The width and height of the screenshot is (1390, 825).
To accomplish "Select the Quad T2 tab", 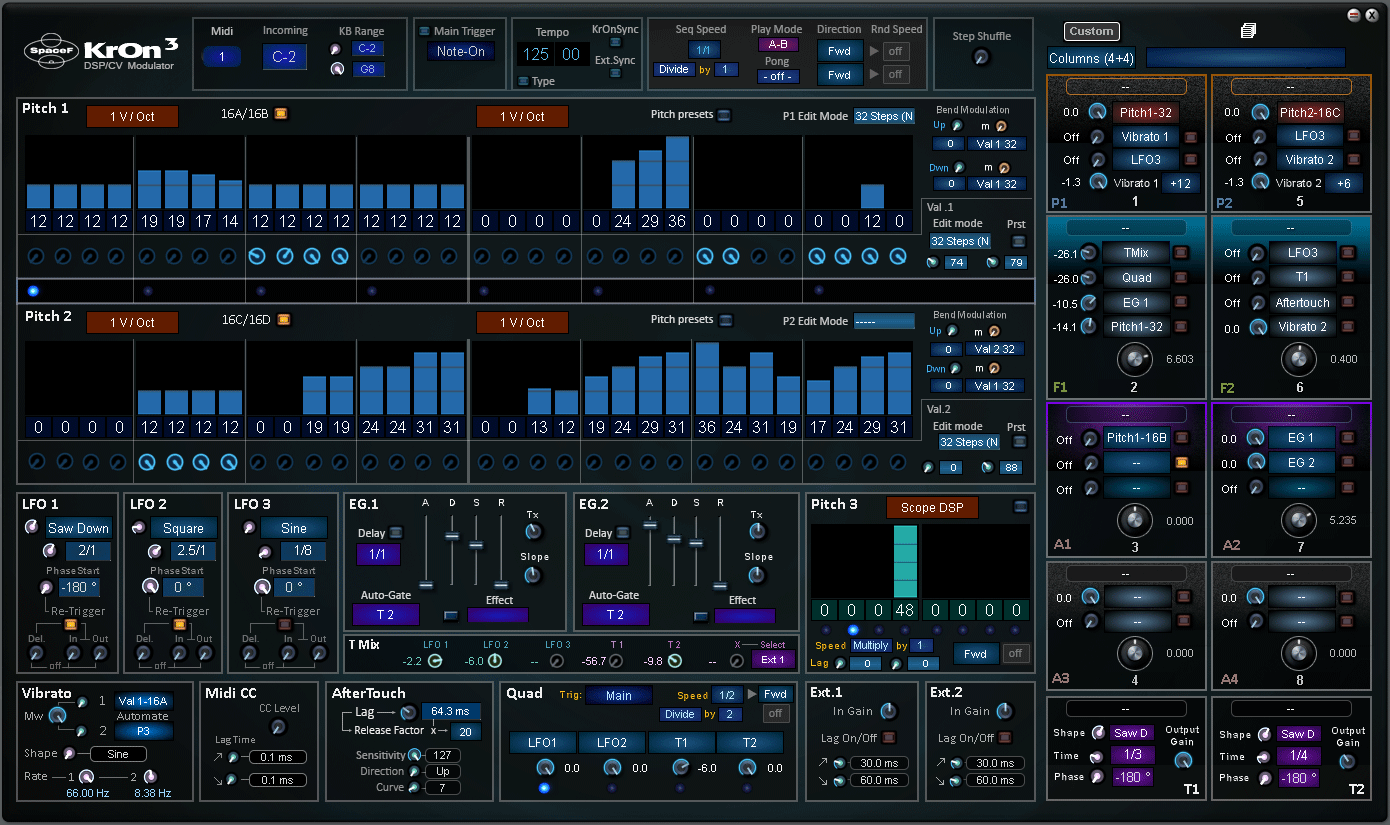I will pos(750,742).
